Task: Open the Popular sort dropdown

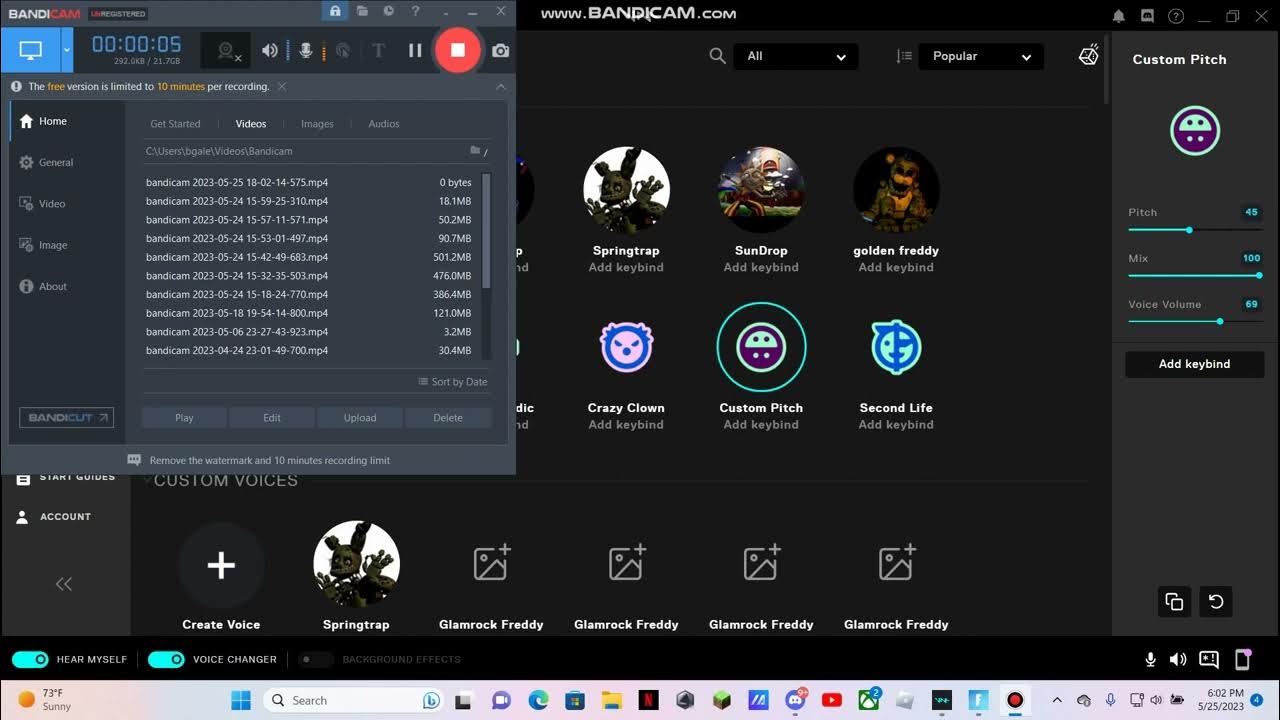Action: tap(981, 56)
